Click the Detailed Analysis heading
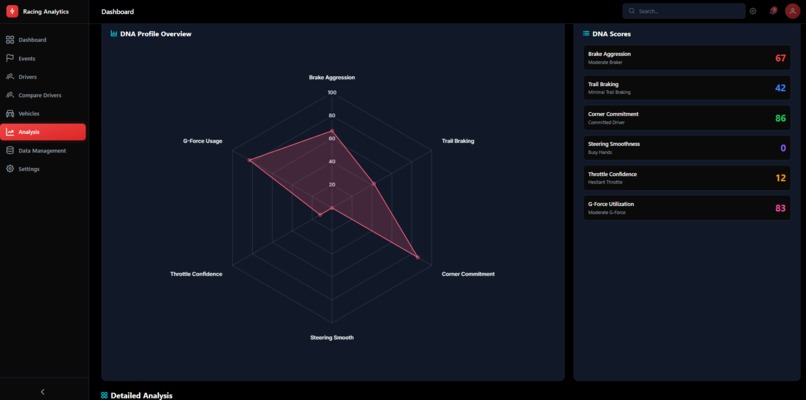 coord(141,395)
